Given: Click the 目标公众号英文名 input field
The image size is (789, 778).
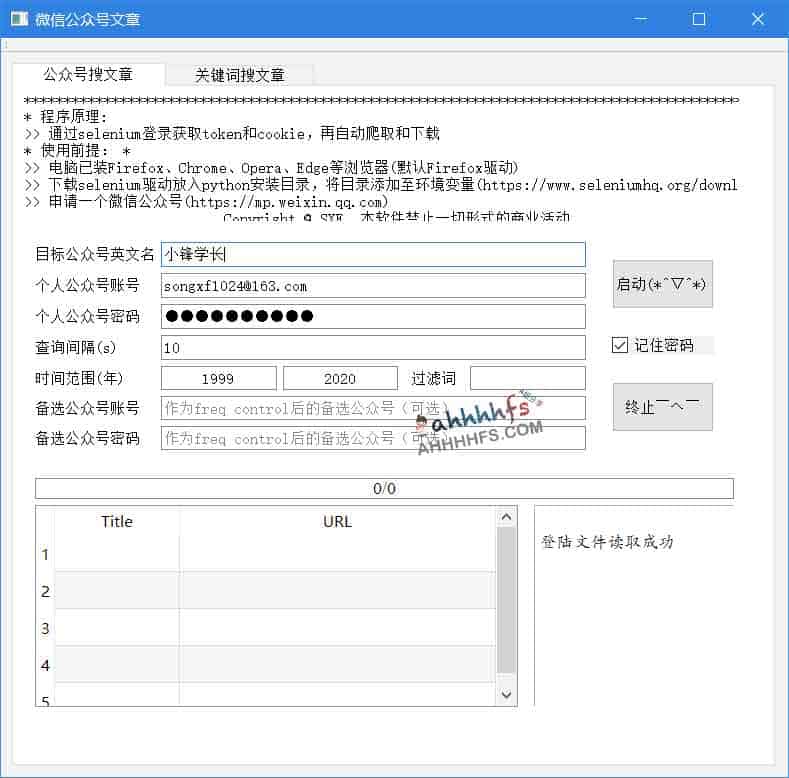Looking at the screenshot, I should [373, 255].
